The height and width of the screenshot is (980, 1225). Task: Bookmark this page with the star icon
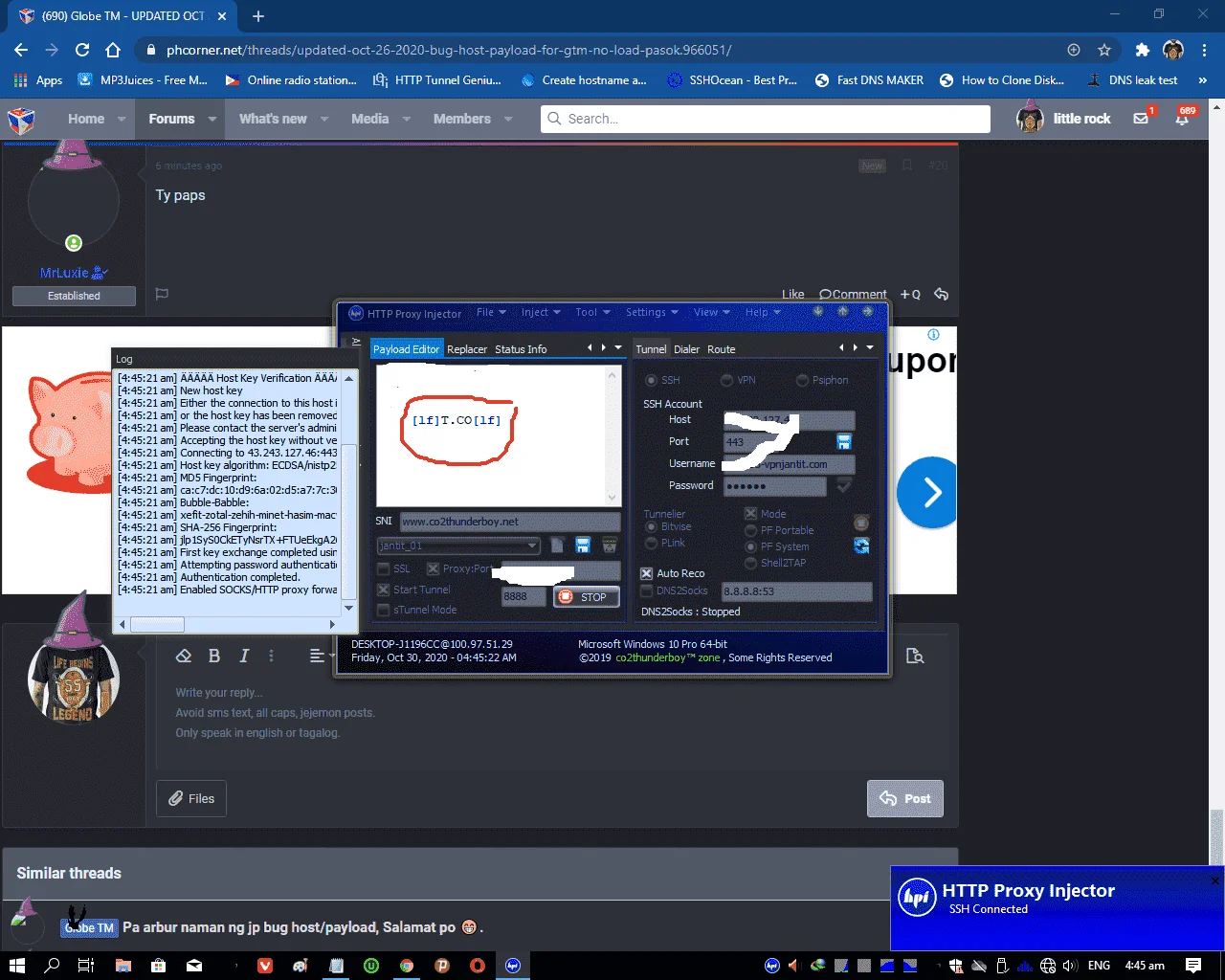click(x=1104, y=50)
